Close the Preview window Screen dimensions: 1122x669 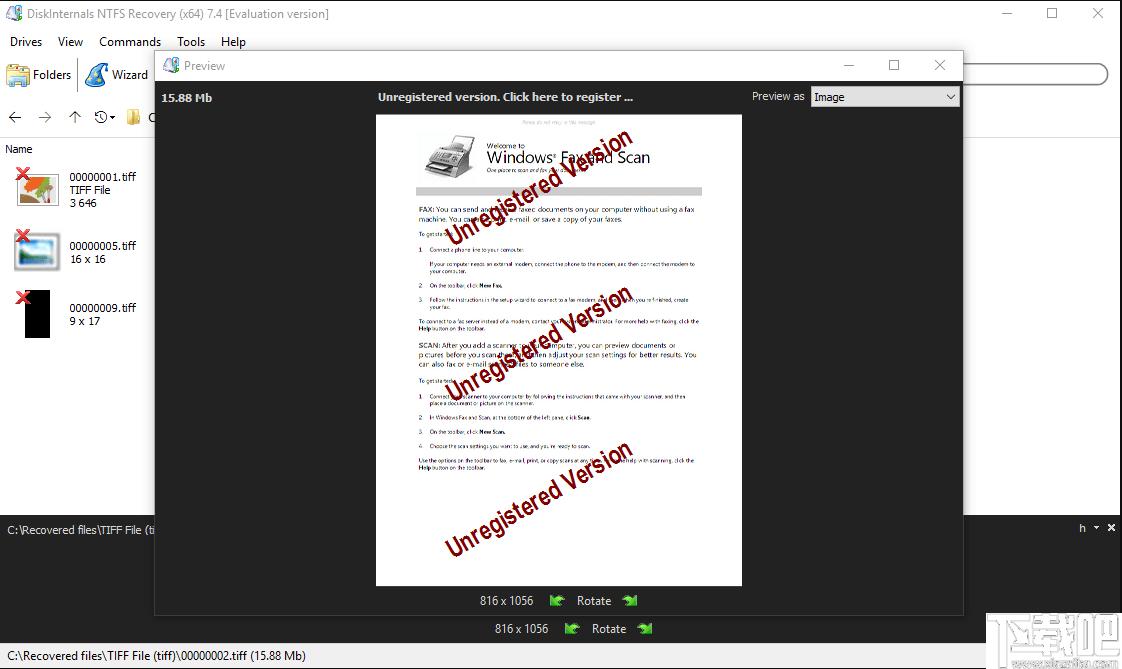point(940,65)
